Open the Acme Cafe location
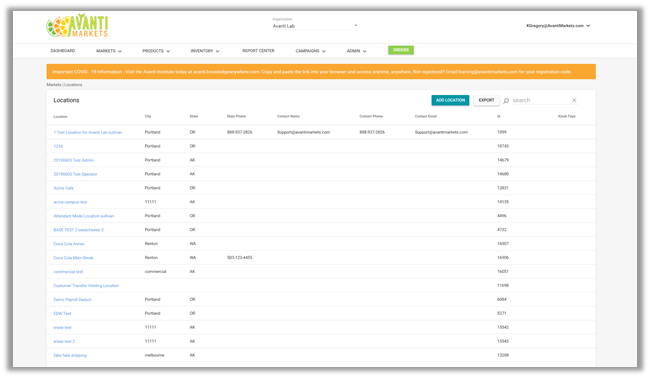Image resolution: width=650 pixels, height=378 pixels. tap(63, 188)
